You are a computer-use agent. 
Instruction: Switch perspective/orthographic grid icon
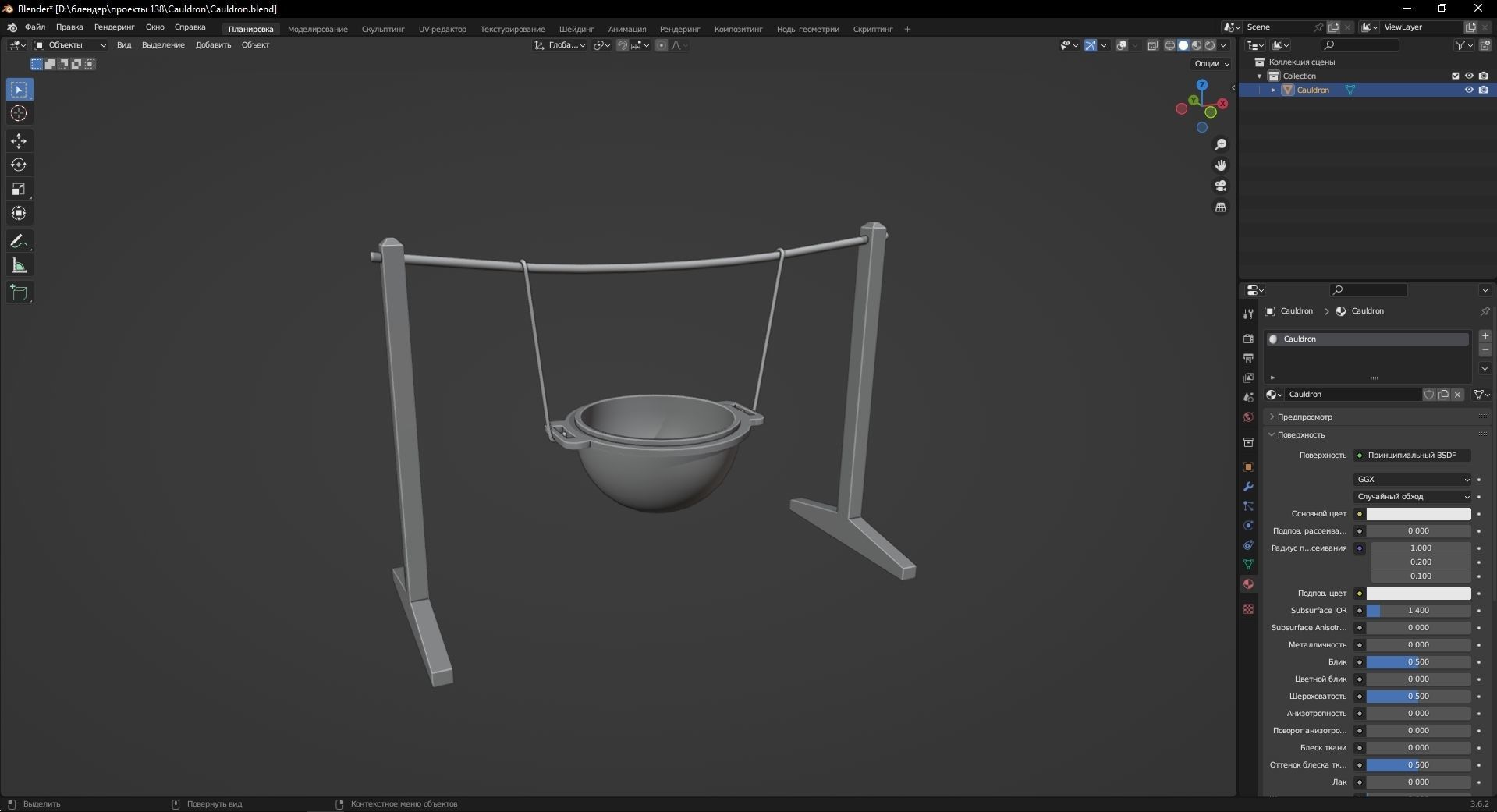tap(1221, 207)
